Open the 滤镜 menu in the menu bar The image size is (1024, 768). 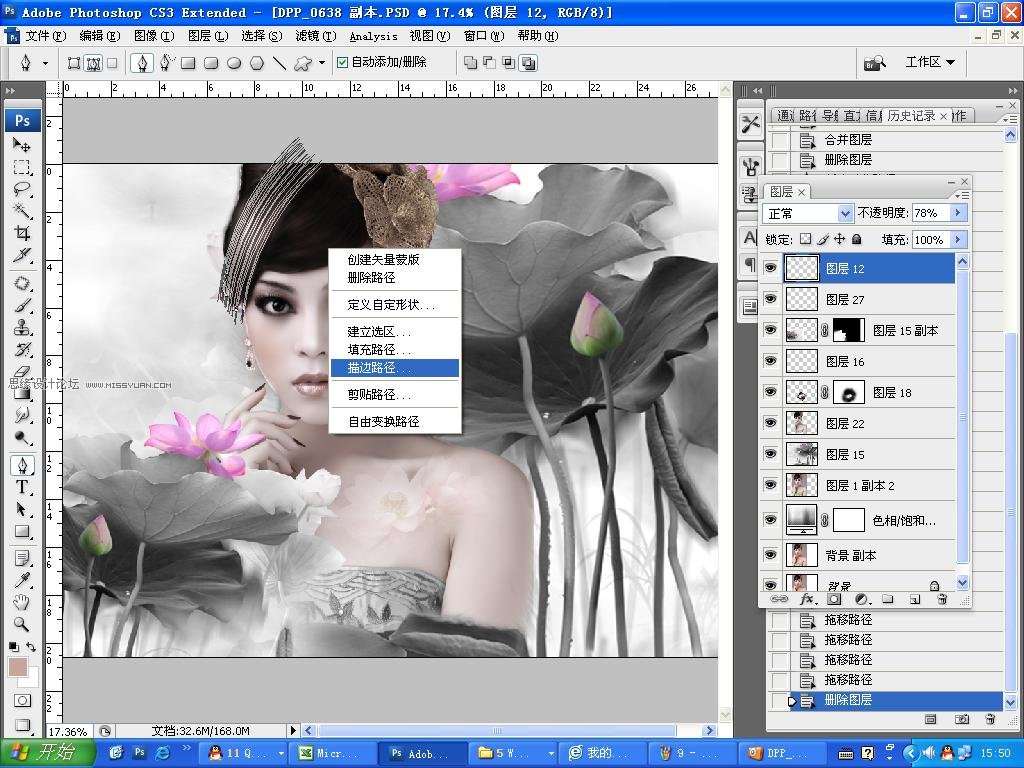pos(306,36)
